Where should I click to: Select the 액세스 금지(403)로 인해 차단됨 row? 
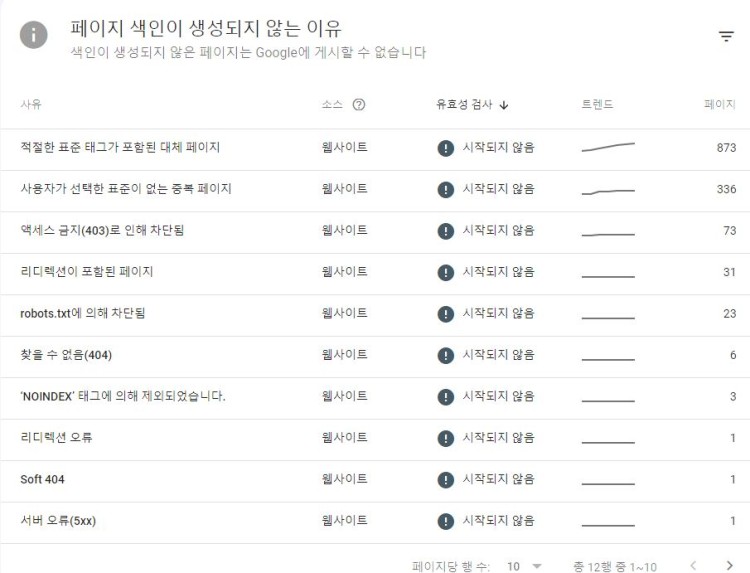[102, 230]
